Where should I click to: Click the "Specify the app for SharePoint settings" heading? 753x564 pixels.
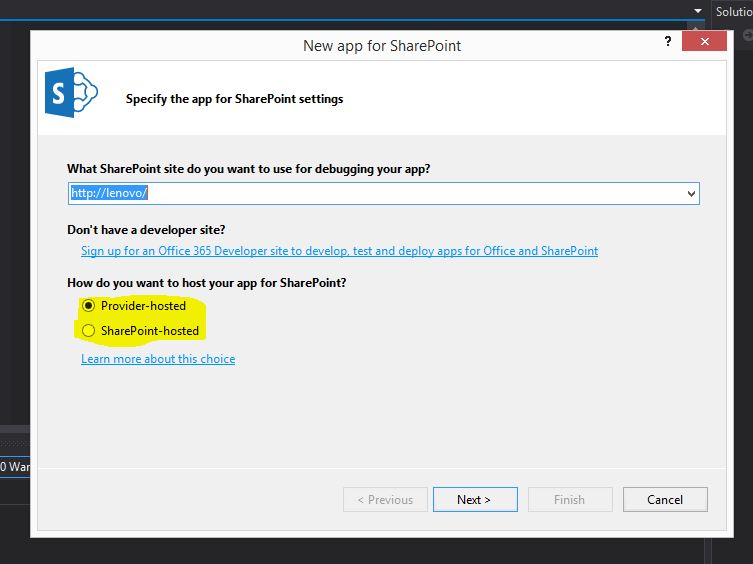[234, 99]
